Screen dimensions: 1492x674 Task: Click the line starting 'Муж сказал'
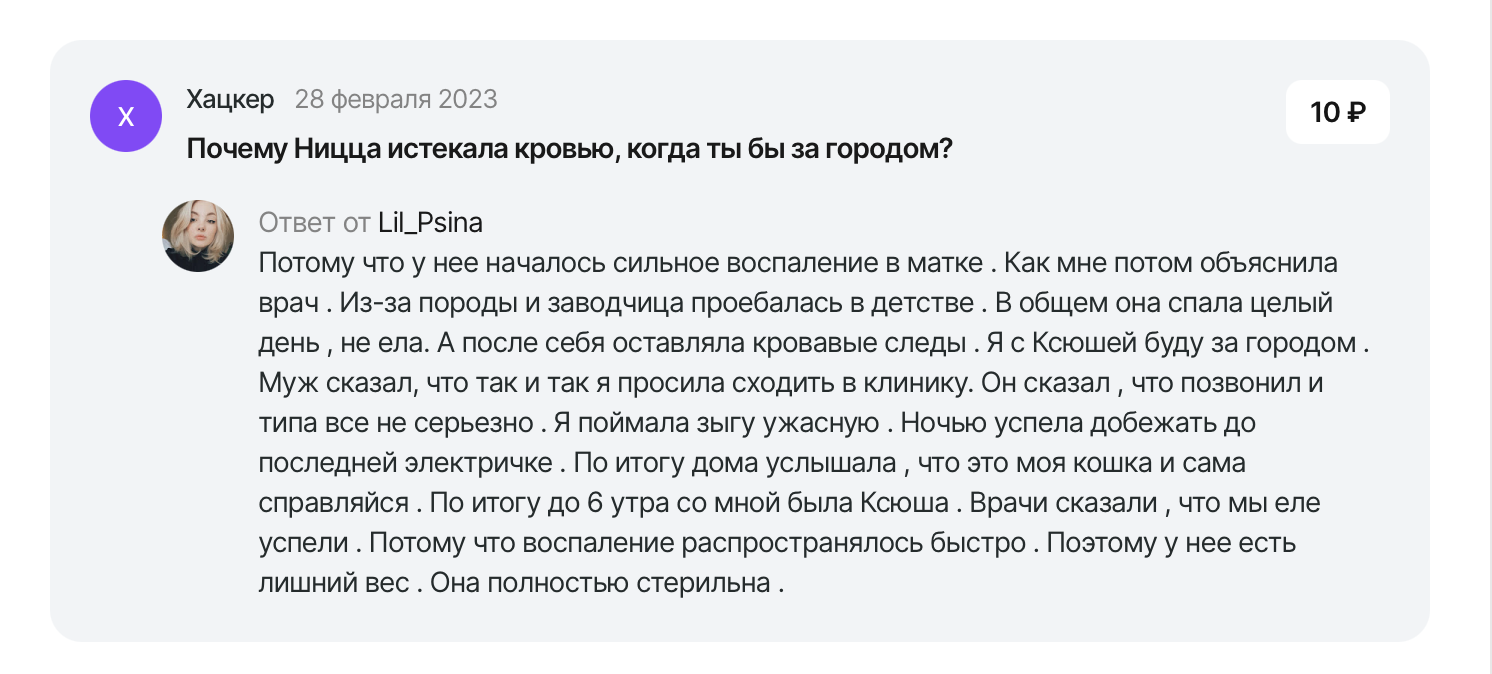791,383
